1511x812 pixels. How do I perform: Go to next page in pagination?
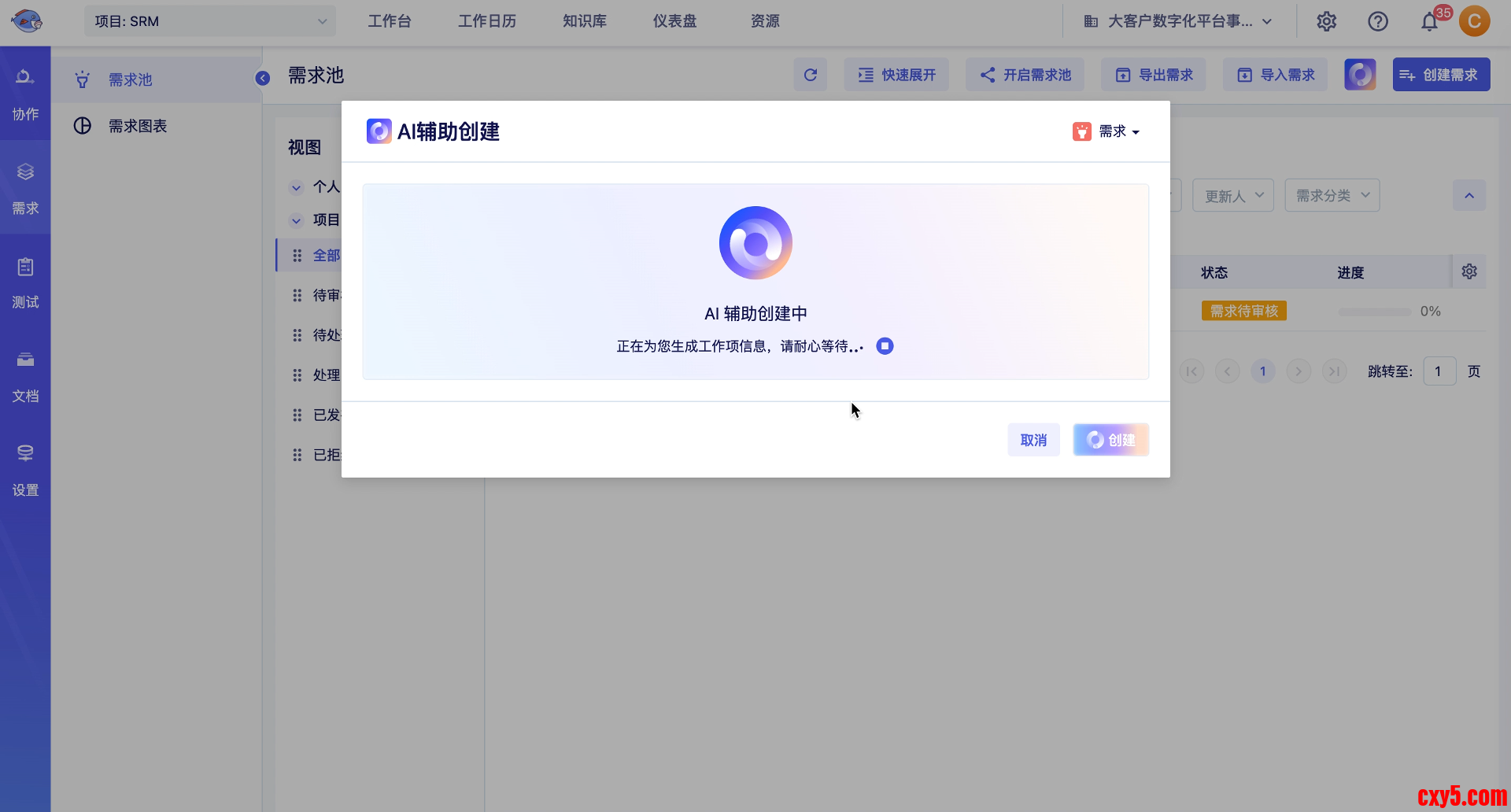[x=1299, y=371]
